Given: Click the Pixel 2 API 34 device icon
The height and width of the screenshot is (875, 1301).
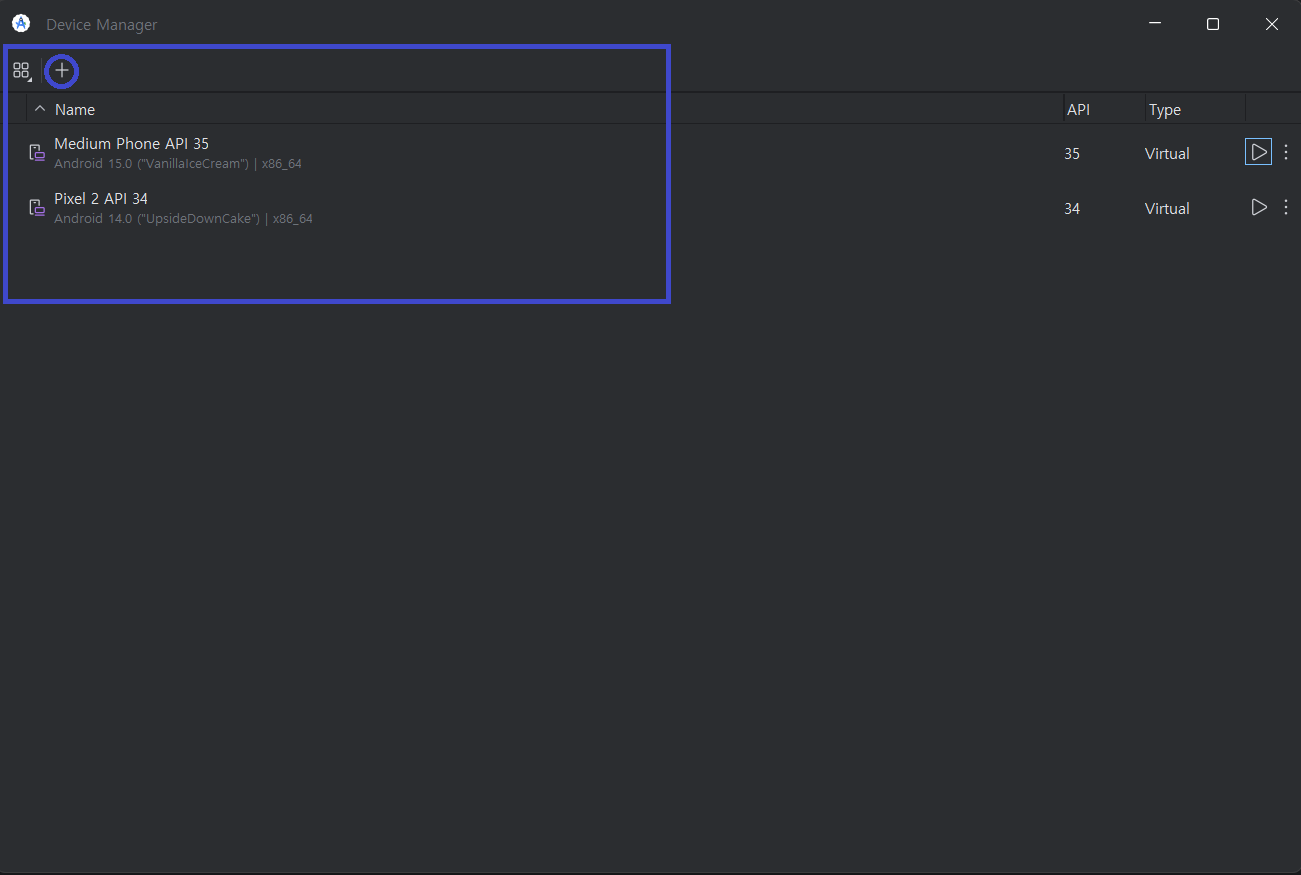Looking at the screenshot, I should pyautogui.click(x=37, y=208).
